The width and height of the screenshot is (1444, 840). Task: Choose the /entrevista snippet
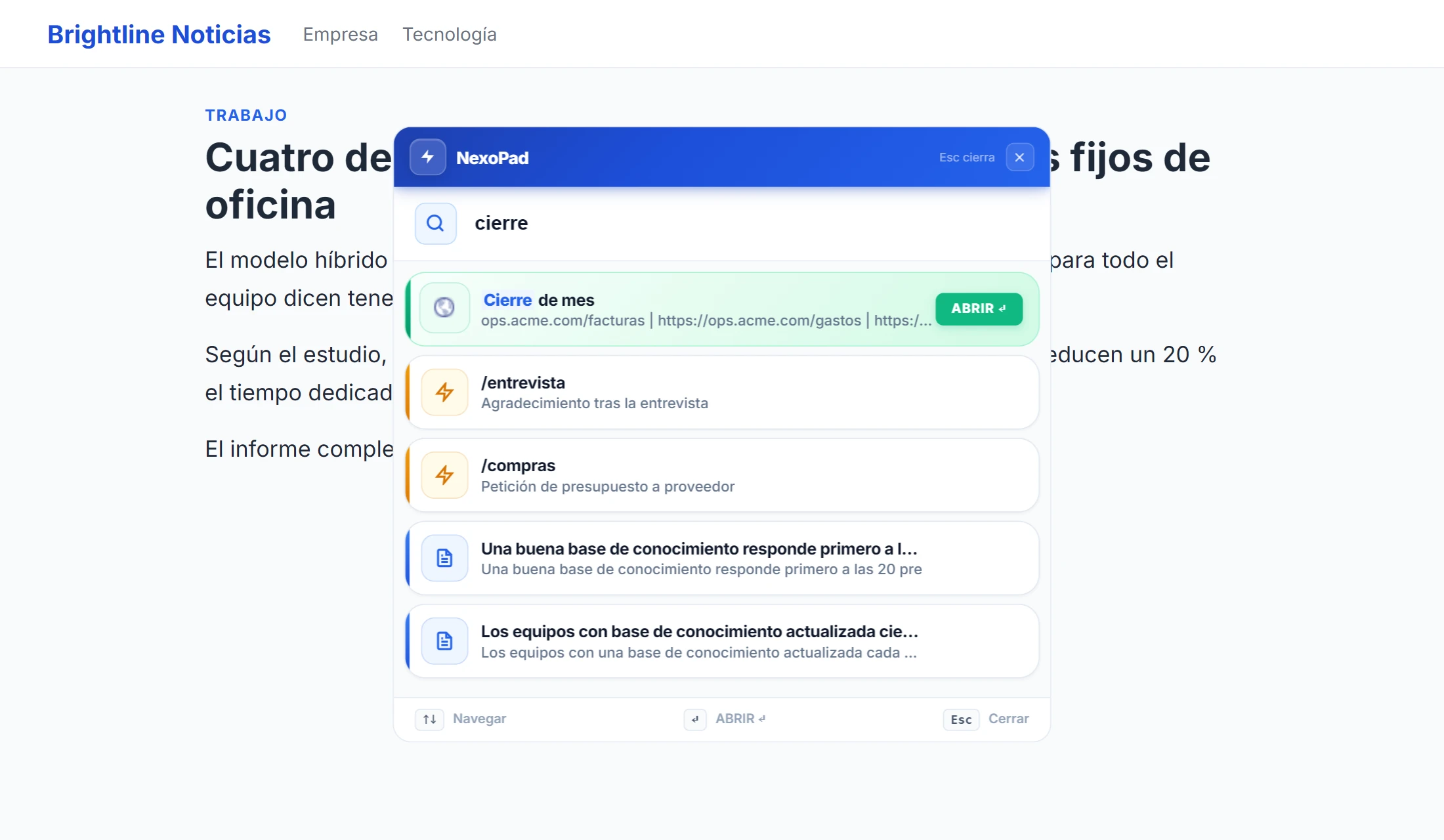click(x=722, y=392)
